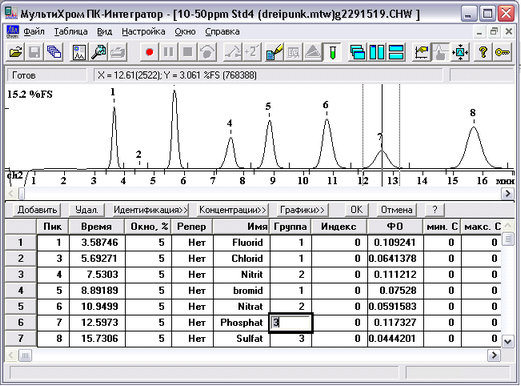Click the graph axes settings icon
This screenshot has height=386, width=521.
point(421,52)
